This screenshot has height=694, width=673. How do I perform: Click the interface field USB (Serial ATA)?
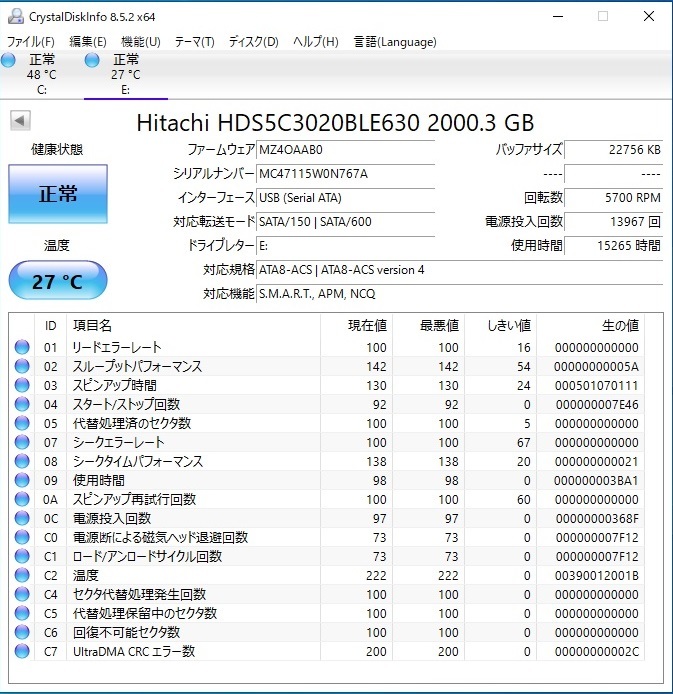coord(346,198)
